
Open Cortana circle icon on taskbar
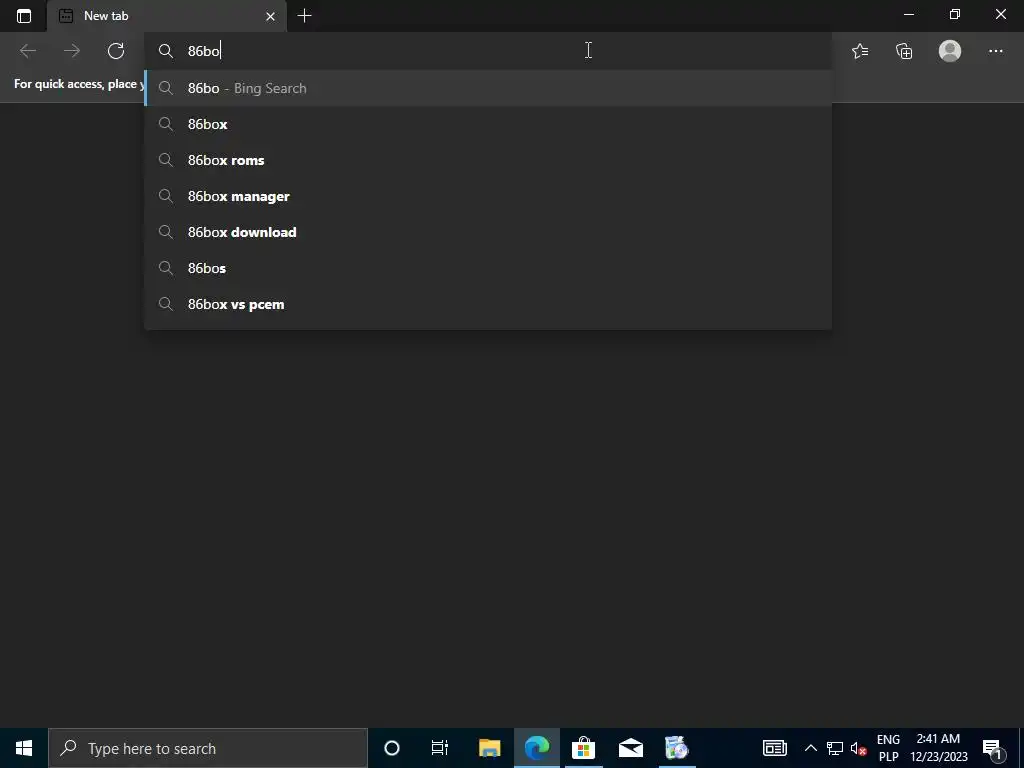coord(392,748)
